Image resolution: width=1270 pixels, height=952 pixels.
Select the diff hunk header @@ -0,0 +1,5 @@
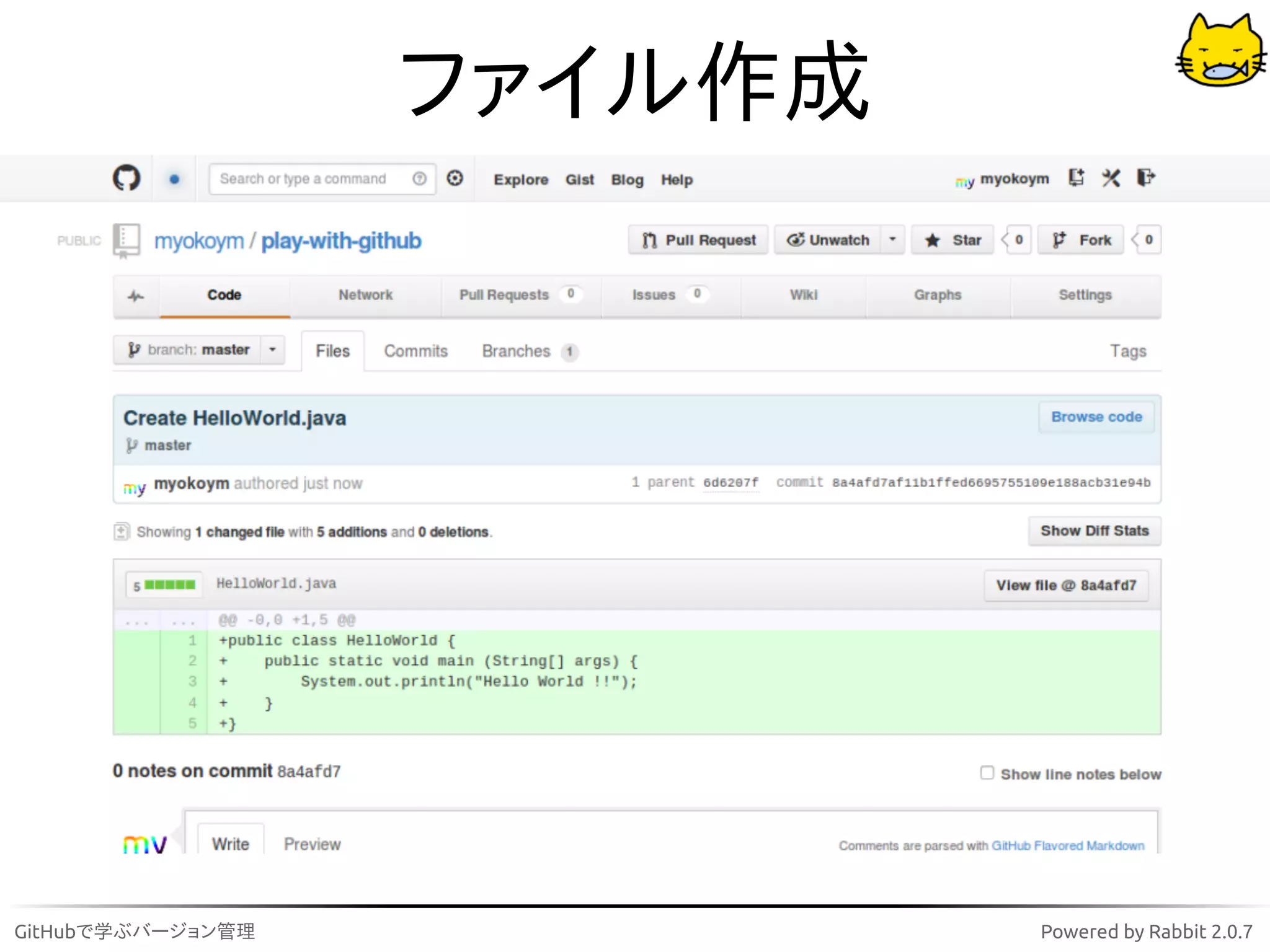tap(287, 620)
